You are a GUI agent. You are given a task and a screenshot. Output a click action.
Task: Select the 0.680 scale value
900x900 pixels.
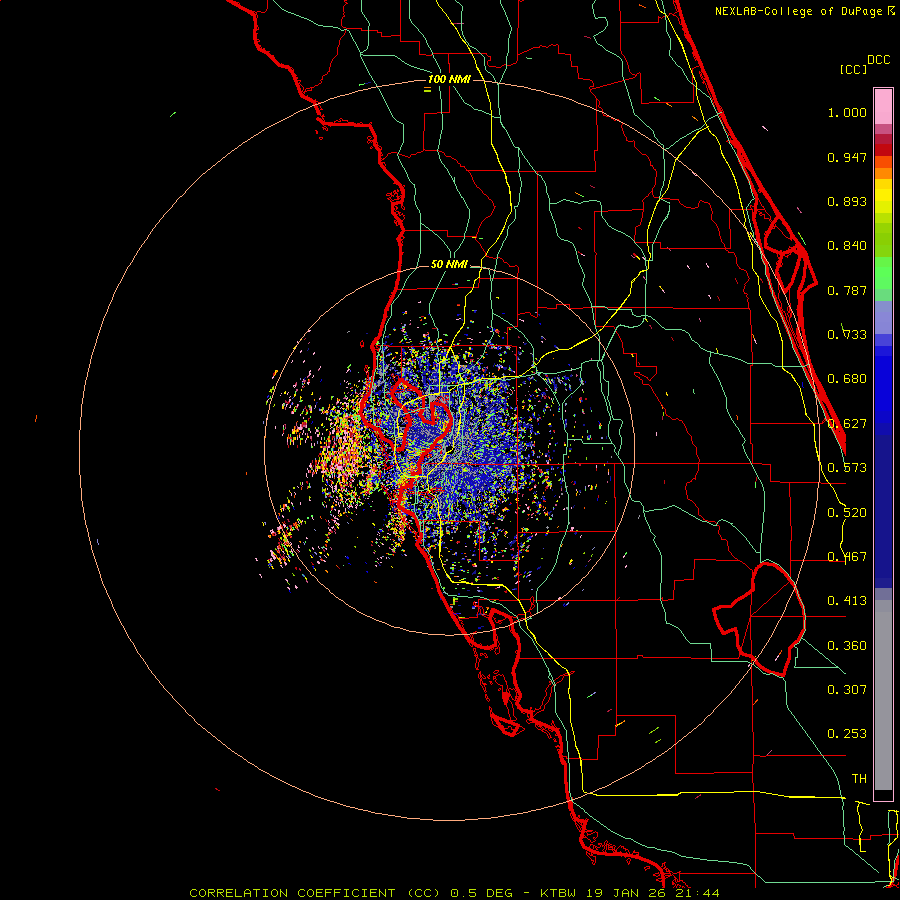tap(847, 379)
